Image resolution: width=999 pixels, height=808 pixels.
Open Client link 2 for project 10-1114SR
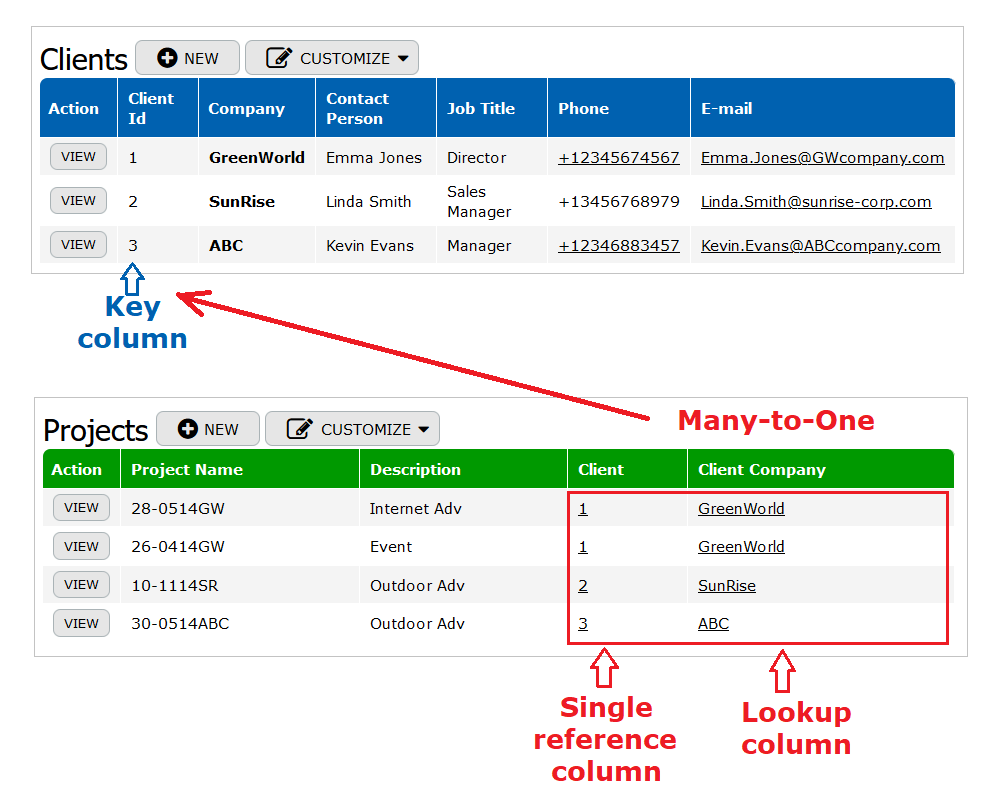583,586
